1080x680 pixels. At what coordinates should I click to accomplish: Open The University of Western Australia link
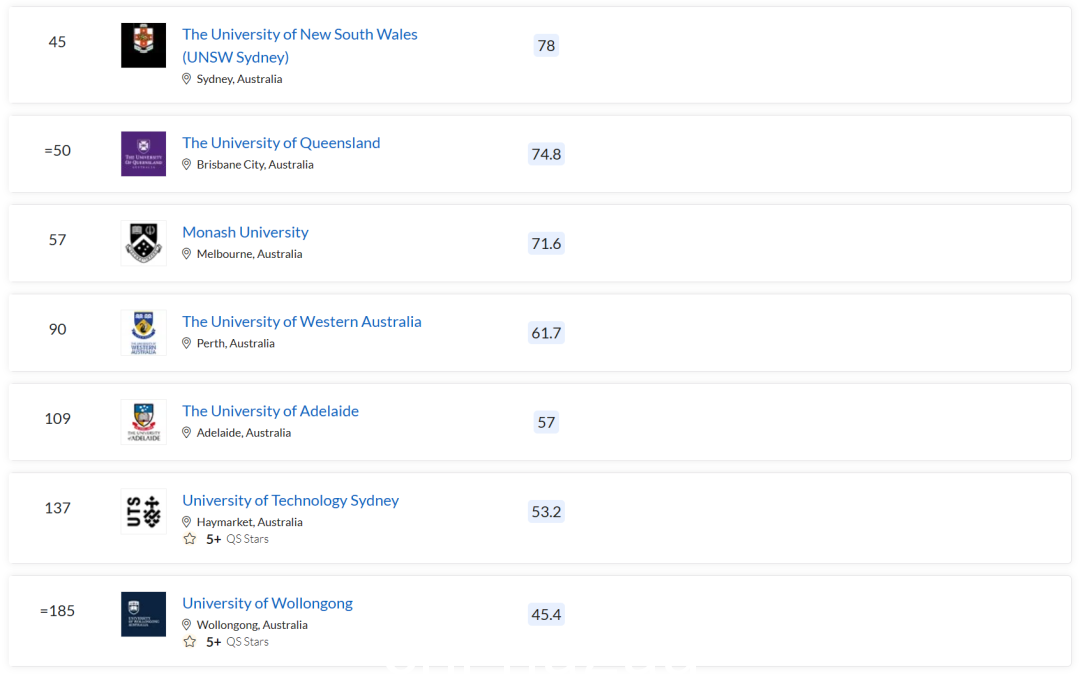pyautogui.click(x=302, y=322)
